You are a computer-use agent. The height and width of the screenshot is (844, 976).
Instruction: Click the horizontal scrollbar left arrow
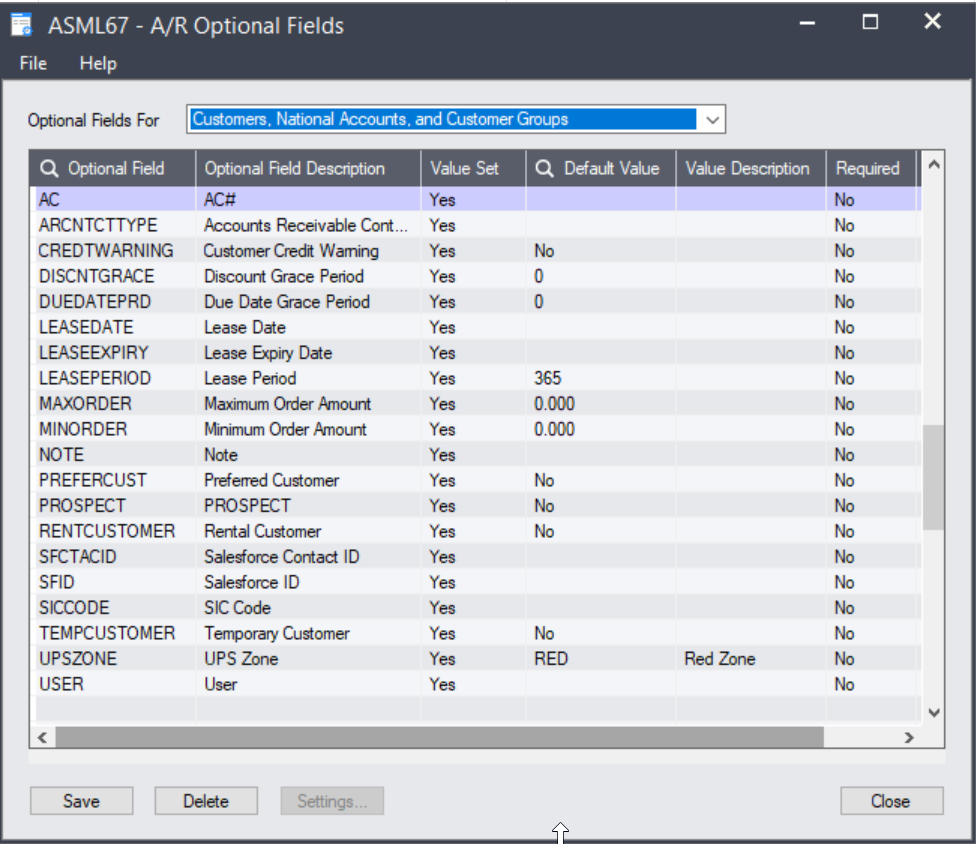(x=43, y=737)
